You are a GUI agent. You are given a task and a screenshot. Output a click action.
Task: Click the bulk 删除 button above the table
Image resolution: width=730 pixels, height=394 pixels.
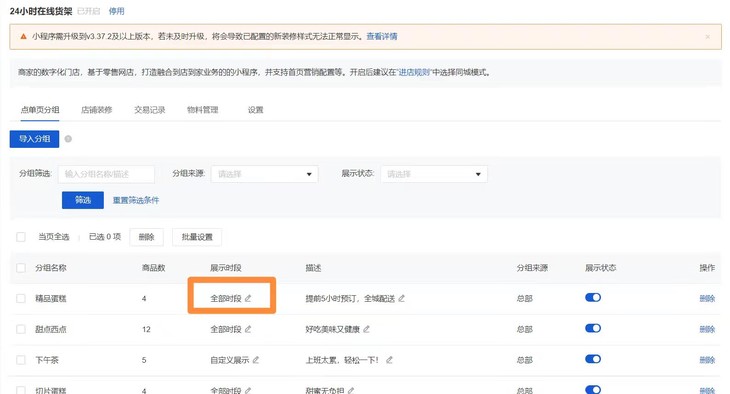pos(146,237)
